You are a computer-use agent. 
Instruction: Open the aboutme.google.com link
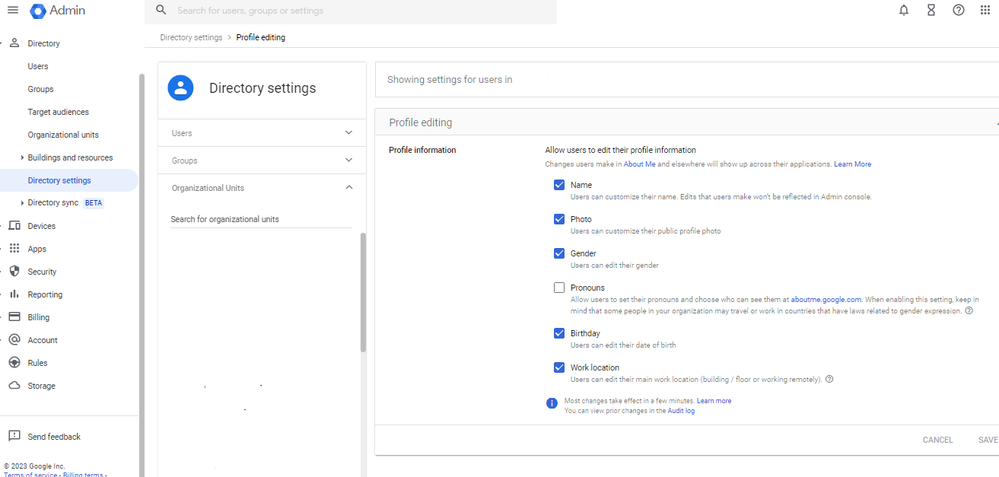(826, 299)
